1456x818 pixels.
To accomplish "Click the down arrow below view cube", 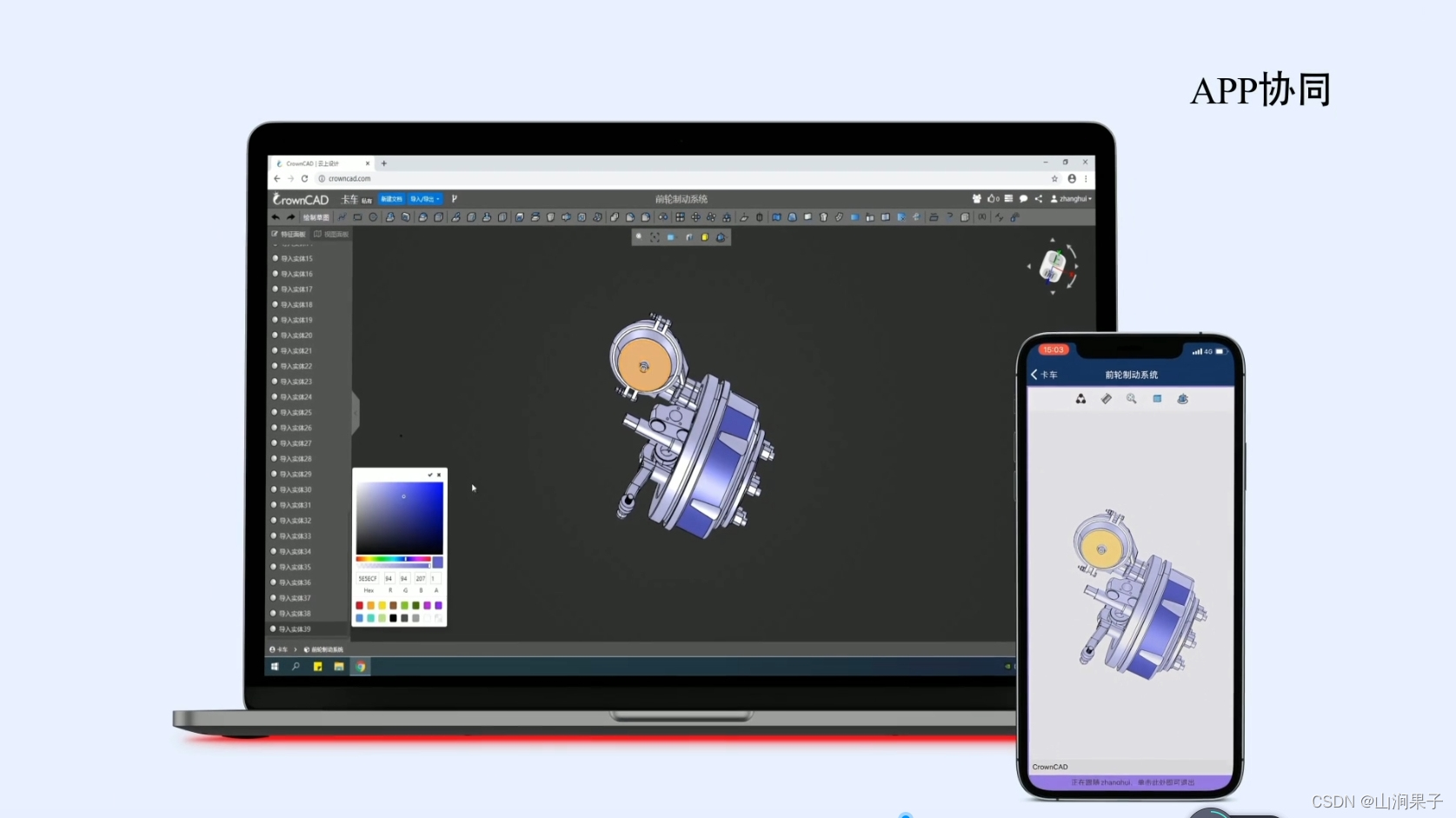I will [x=1053, y=293].
